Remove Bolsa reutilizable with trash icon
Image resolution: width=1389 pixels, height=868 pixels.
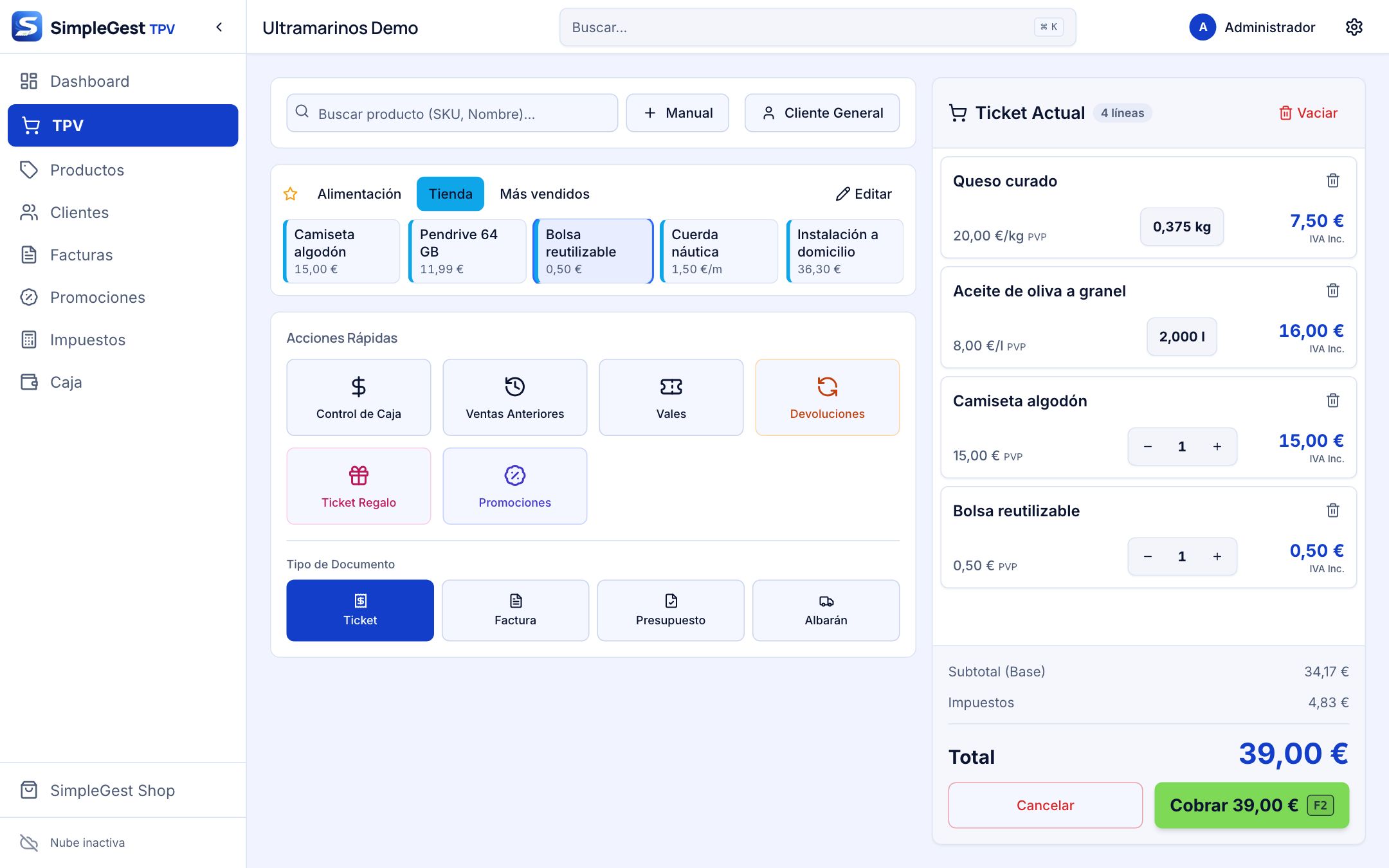pyautogui.click(x=1333, y=511)
